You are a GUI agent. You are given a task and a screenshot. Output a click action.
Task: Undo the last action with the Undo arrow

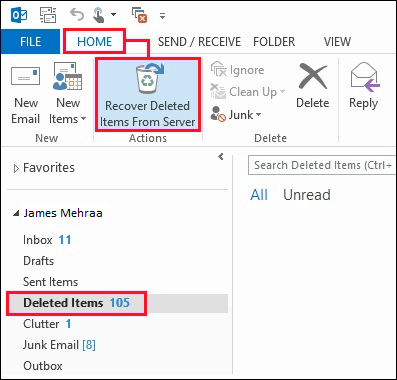(77, 14)
